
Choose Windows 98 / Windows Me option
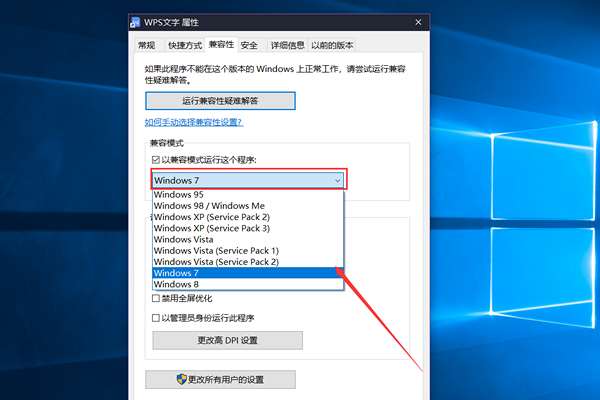[x=248, y=206]
